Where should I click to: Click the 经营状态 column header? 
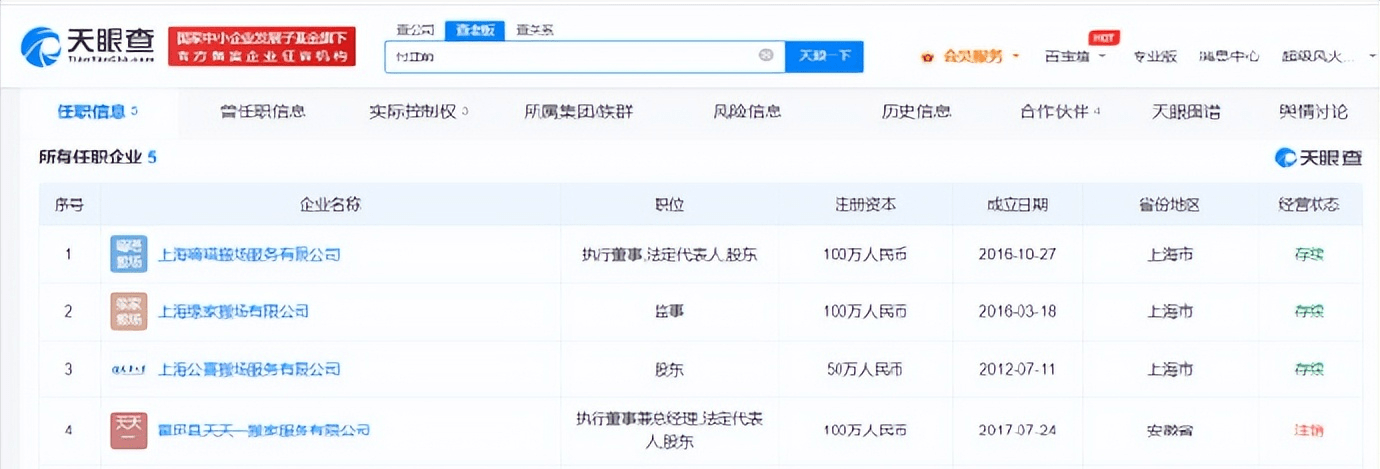(1309, 204)
